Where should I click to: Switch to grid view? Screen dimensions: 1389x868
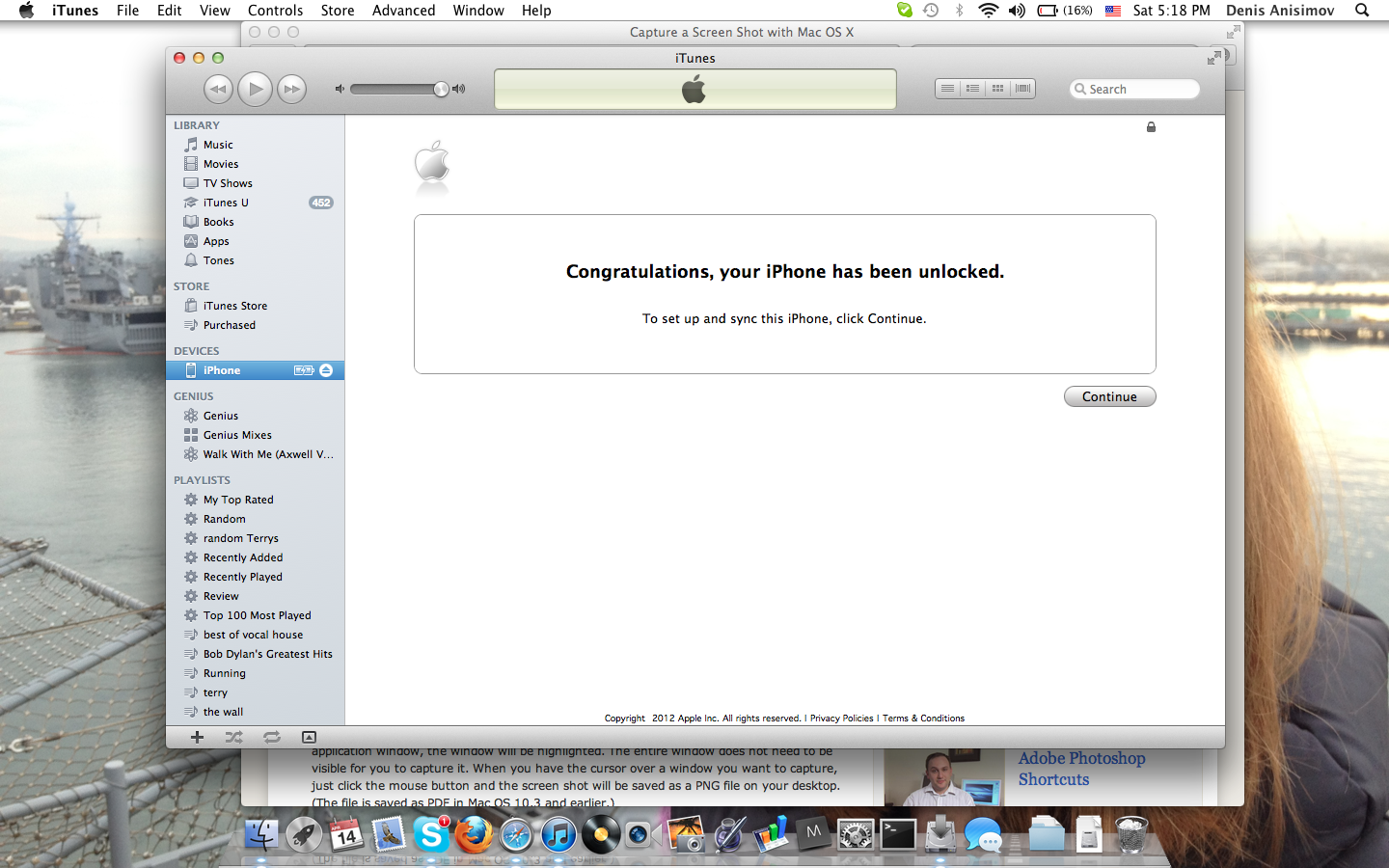tap(997, 89)
